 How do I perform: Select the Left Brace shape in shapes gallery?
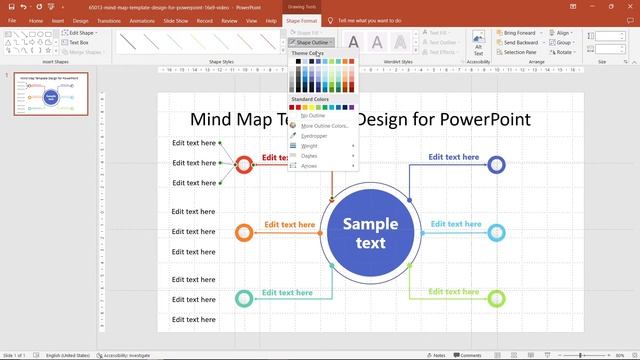(x=32, y=51)
